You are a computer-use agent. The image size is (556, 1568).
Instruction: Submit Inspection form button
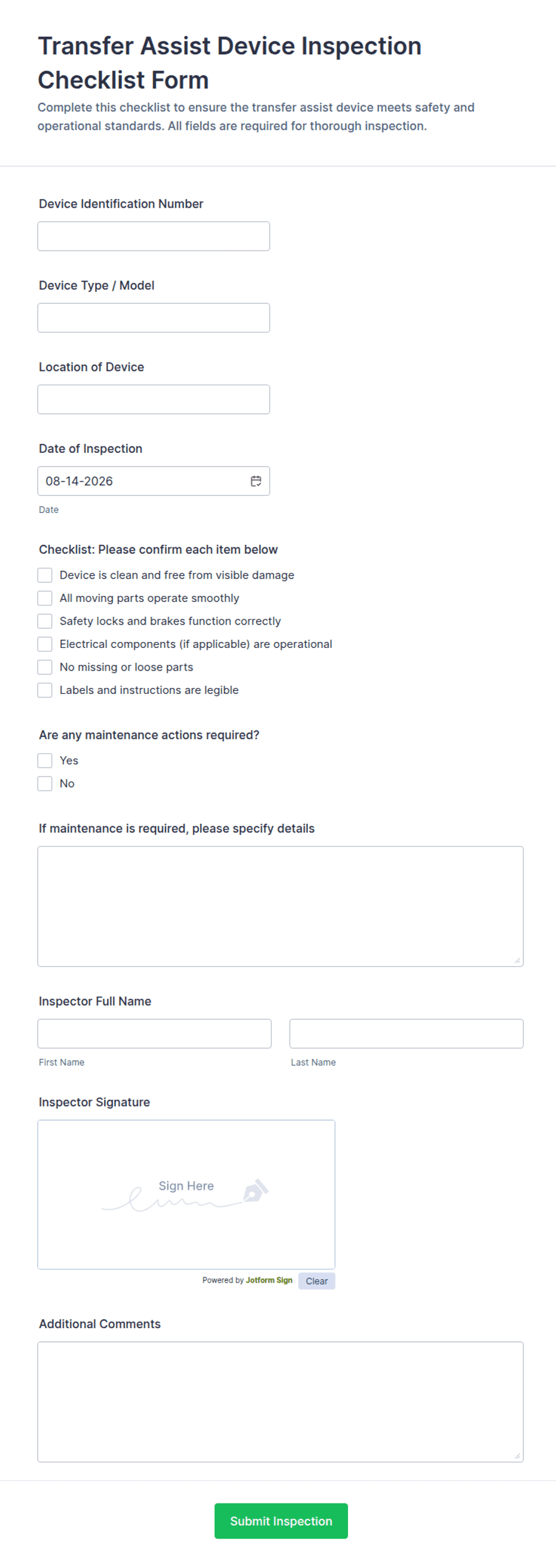click(281, 1521)
